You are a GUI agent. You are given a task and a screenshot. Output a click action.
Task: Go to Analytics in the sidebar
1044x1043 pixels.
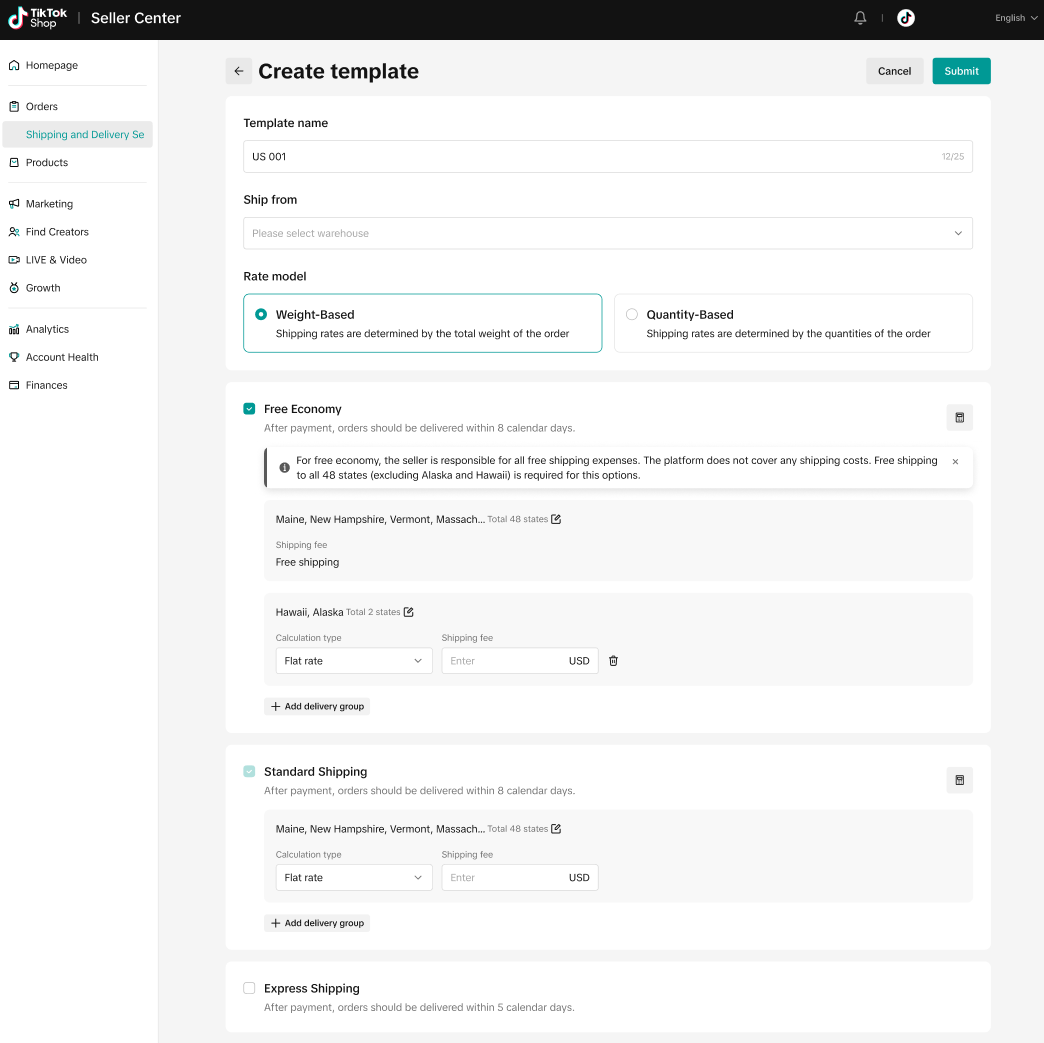[47, 329]
